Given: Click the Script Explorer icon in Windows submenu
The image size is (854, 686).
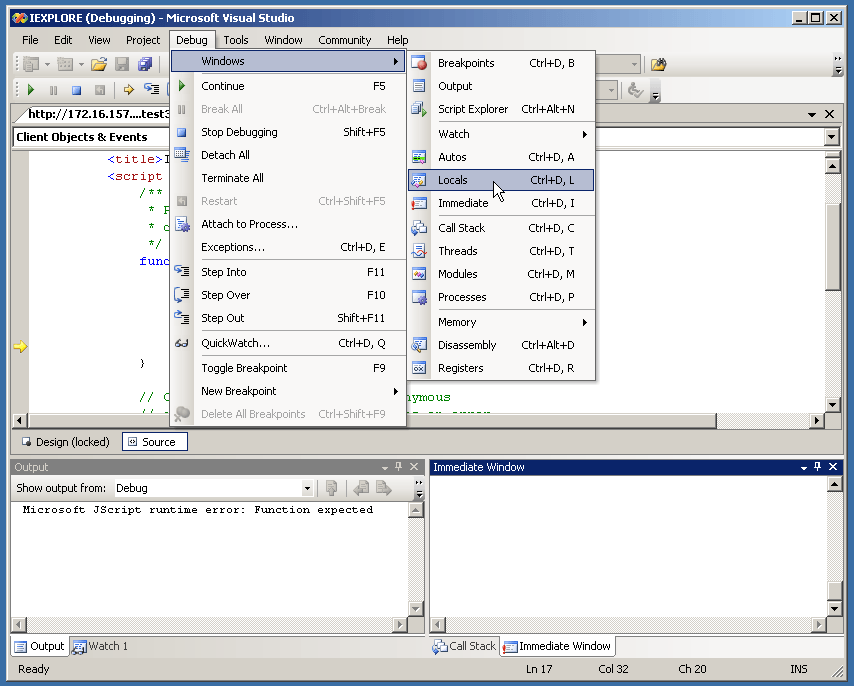Looking at the screenshot, I should (x=419, y=109).
